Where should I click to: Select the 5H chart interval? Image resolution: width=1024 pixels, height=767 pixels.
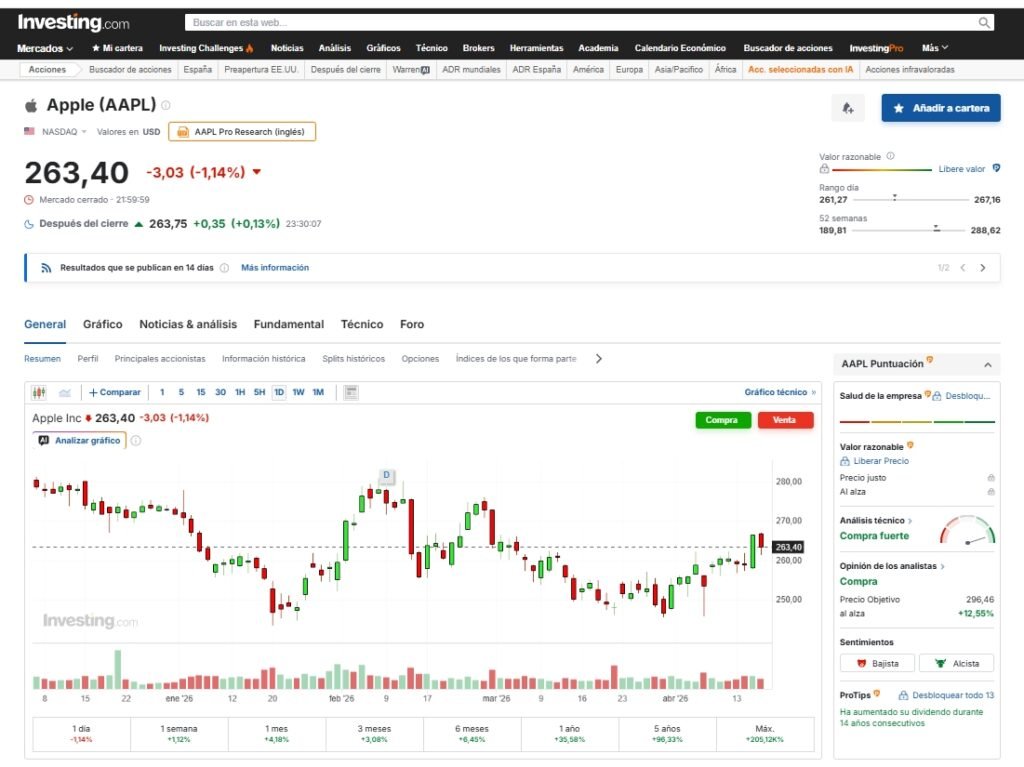click(x=259, y=393)
